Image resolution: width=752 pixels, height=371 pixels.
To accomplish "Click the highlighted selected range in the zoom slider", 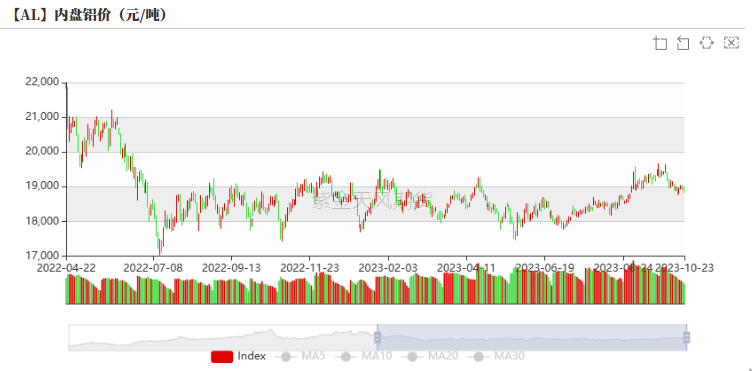I will [x=531, y=337].
